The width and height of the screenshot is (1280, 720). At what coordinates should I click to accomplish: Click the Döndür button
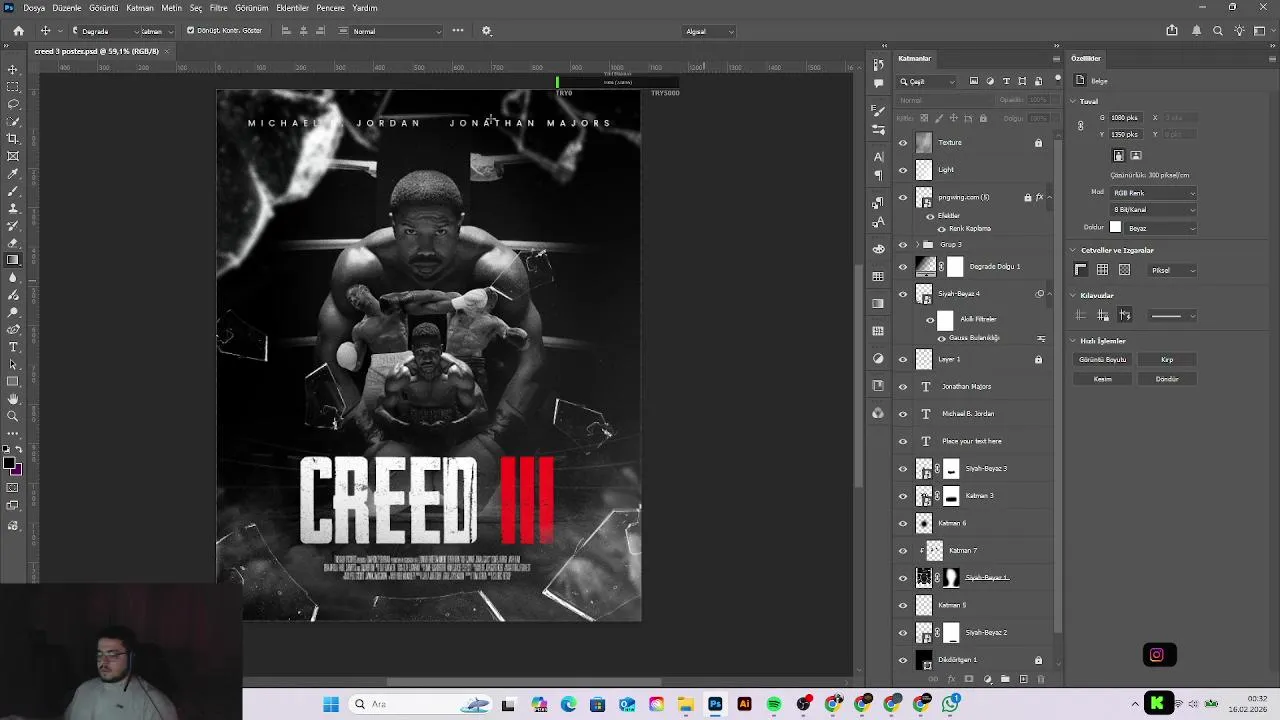click(1167, 379)
